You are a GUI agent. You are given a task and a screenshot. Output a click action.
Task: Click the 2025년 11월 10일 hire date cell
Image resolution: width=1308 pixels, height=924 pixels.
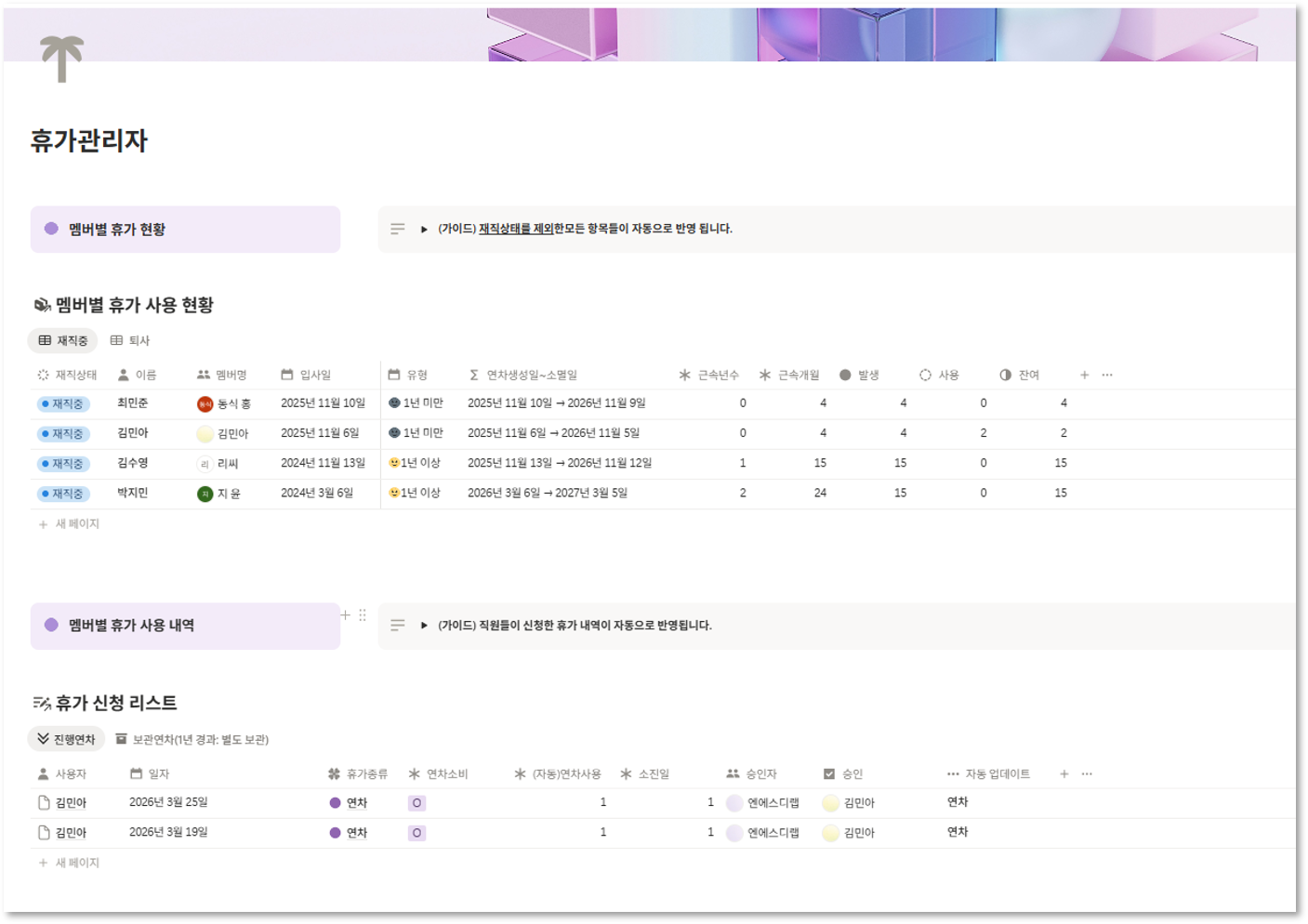(x=323, y=403)
